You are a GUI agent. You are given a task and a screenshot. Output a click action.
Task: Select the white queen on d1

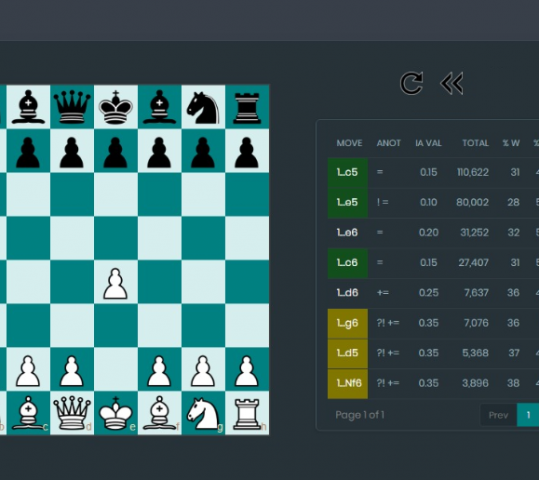pos(72,413)
